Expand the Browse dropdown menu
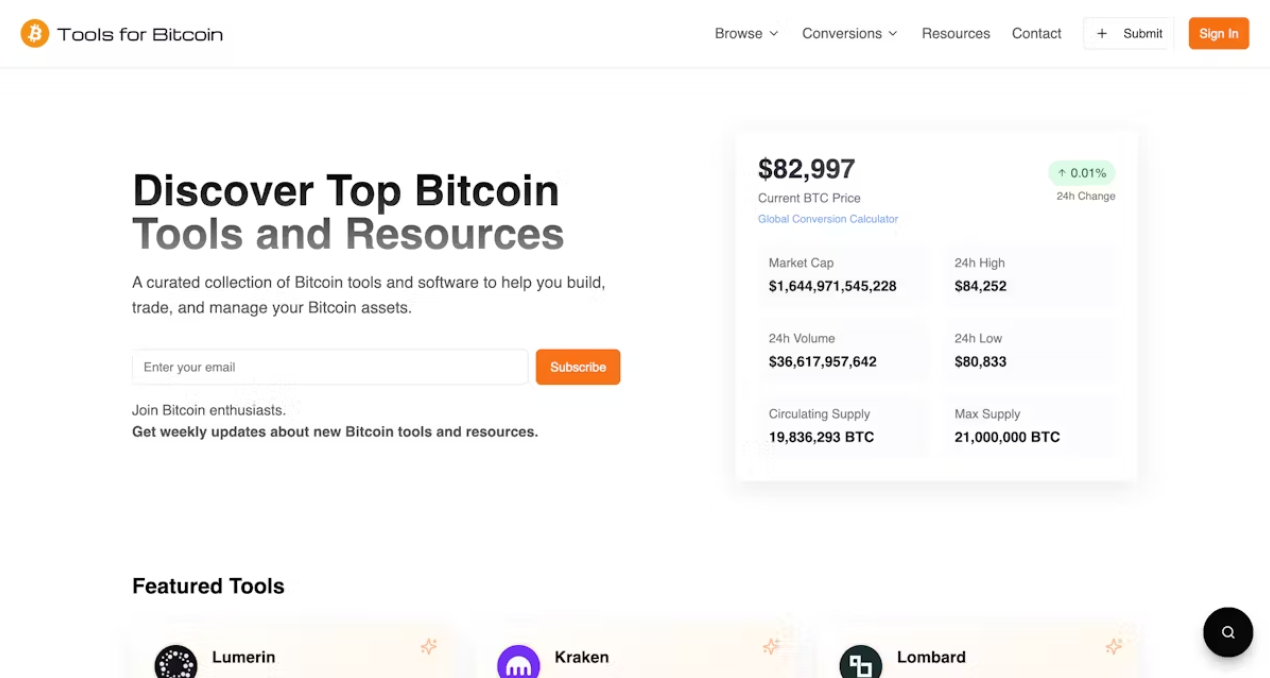 746,33
